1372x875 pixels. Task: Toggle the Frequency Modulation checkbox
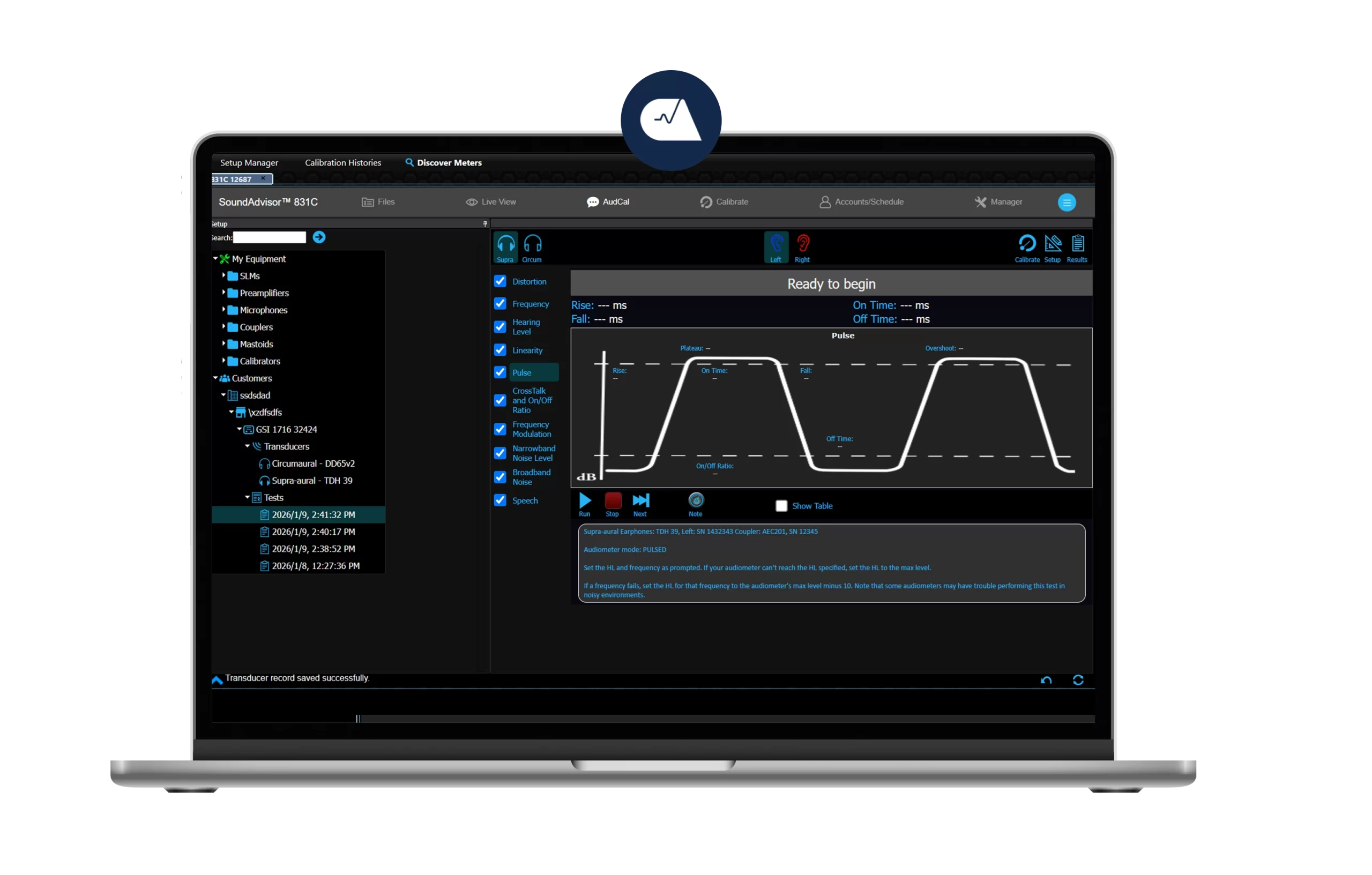tap(500, 430)
